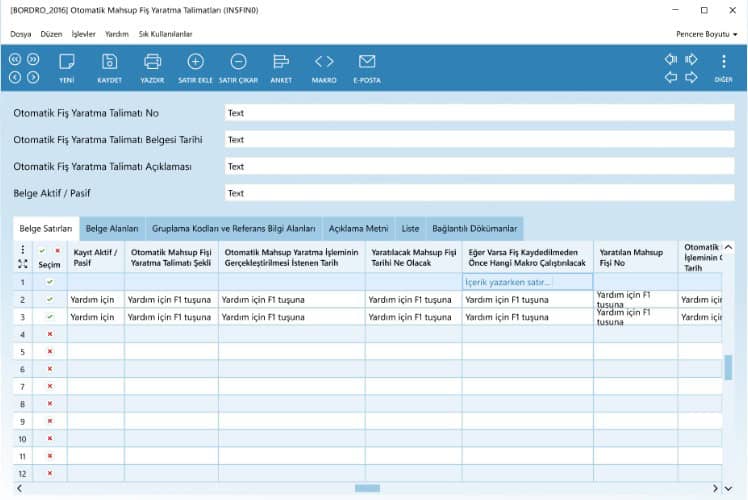
Task: Switch to the Açıklama Metni tab
Action: point(358,228)
